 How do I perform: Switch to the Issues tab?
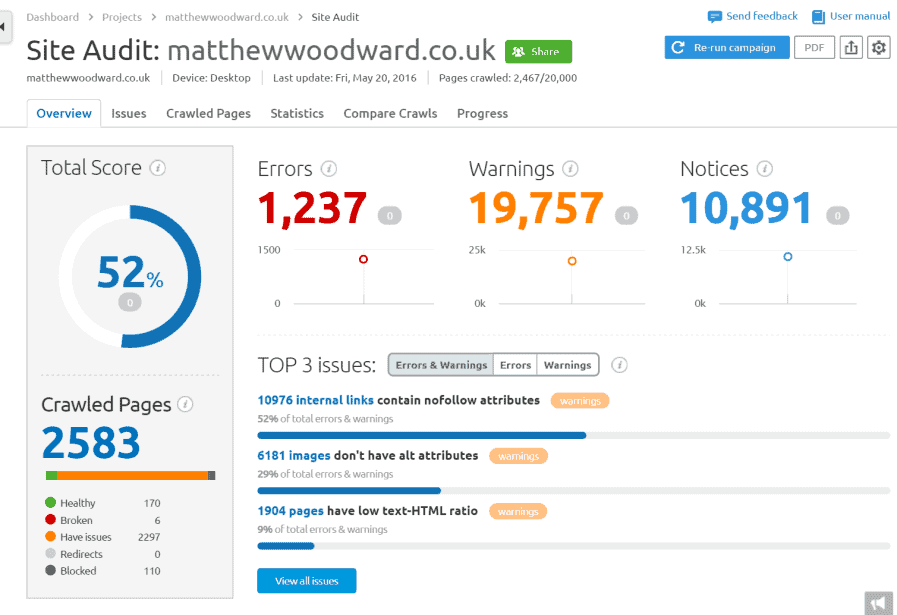(129, 113)
